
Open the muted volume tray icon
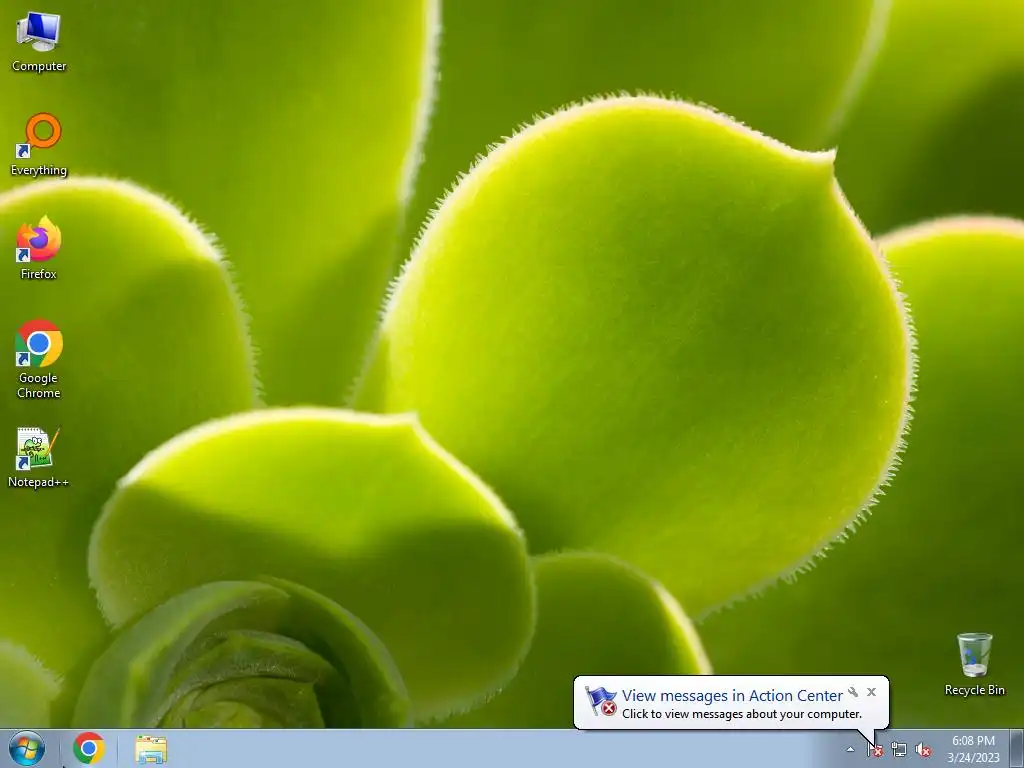tap(923, 750)
